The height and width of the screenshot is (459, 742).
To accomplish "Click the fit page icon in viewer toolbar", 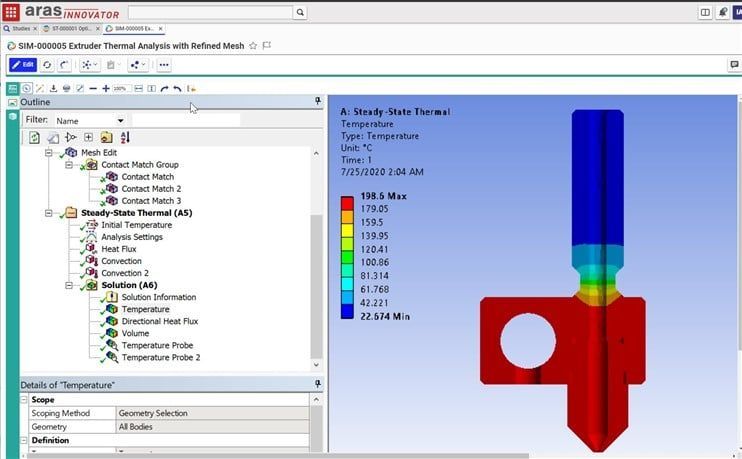I will click(151, 88).
